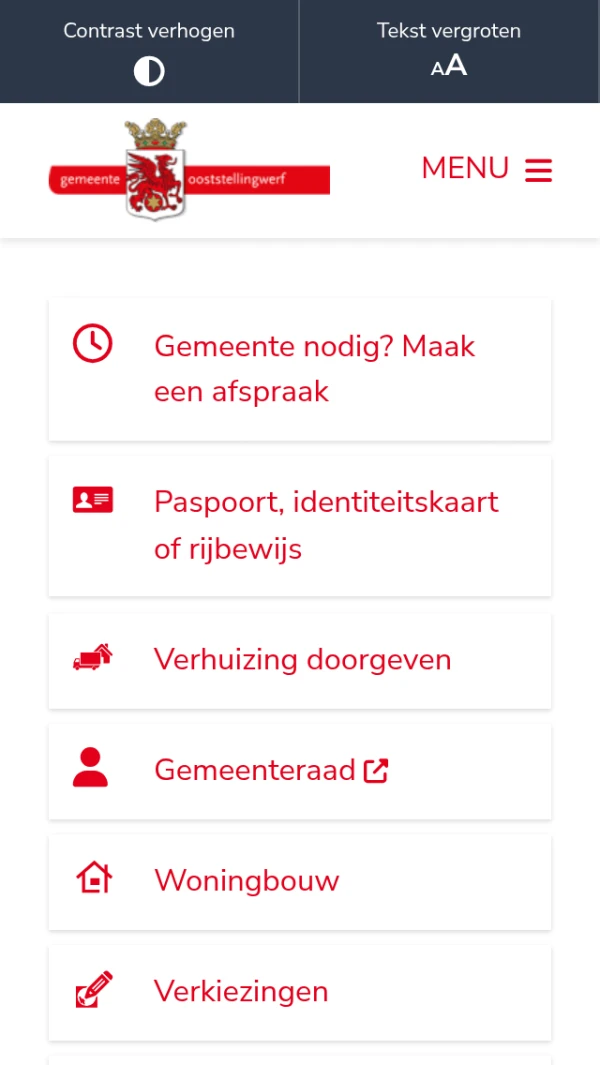Open the Gemeenteraad link
600x1065 pixels.
coord(254,770)
